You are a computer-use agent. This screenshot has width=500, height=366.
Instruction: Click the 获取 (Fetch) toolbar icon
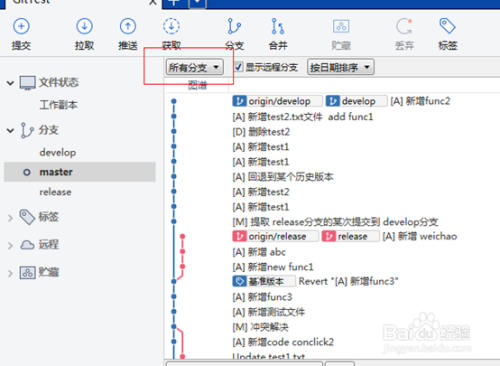[171, 26]
